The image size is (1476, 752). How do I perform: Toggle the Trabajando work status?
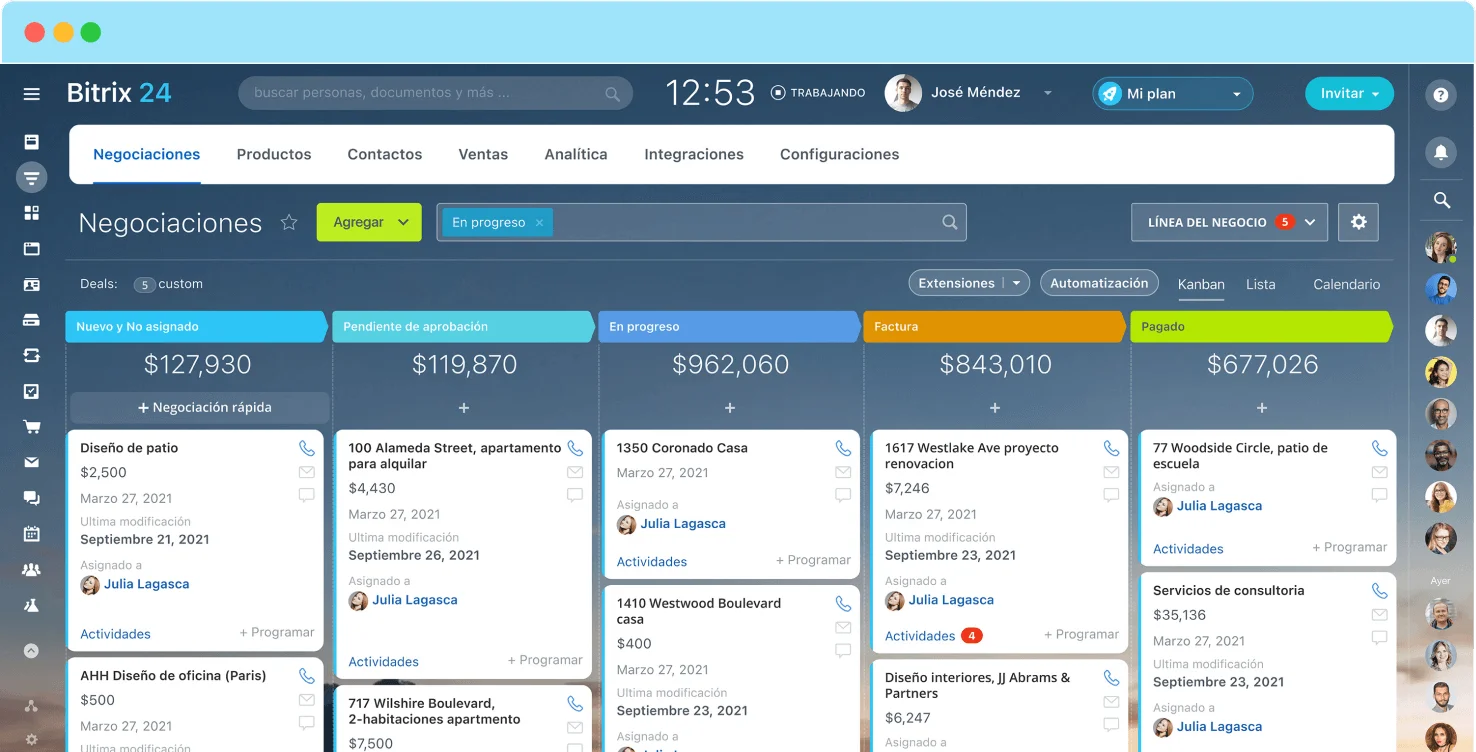point(818,93)
